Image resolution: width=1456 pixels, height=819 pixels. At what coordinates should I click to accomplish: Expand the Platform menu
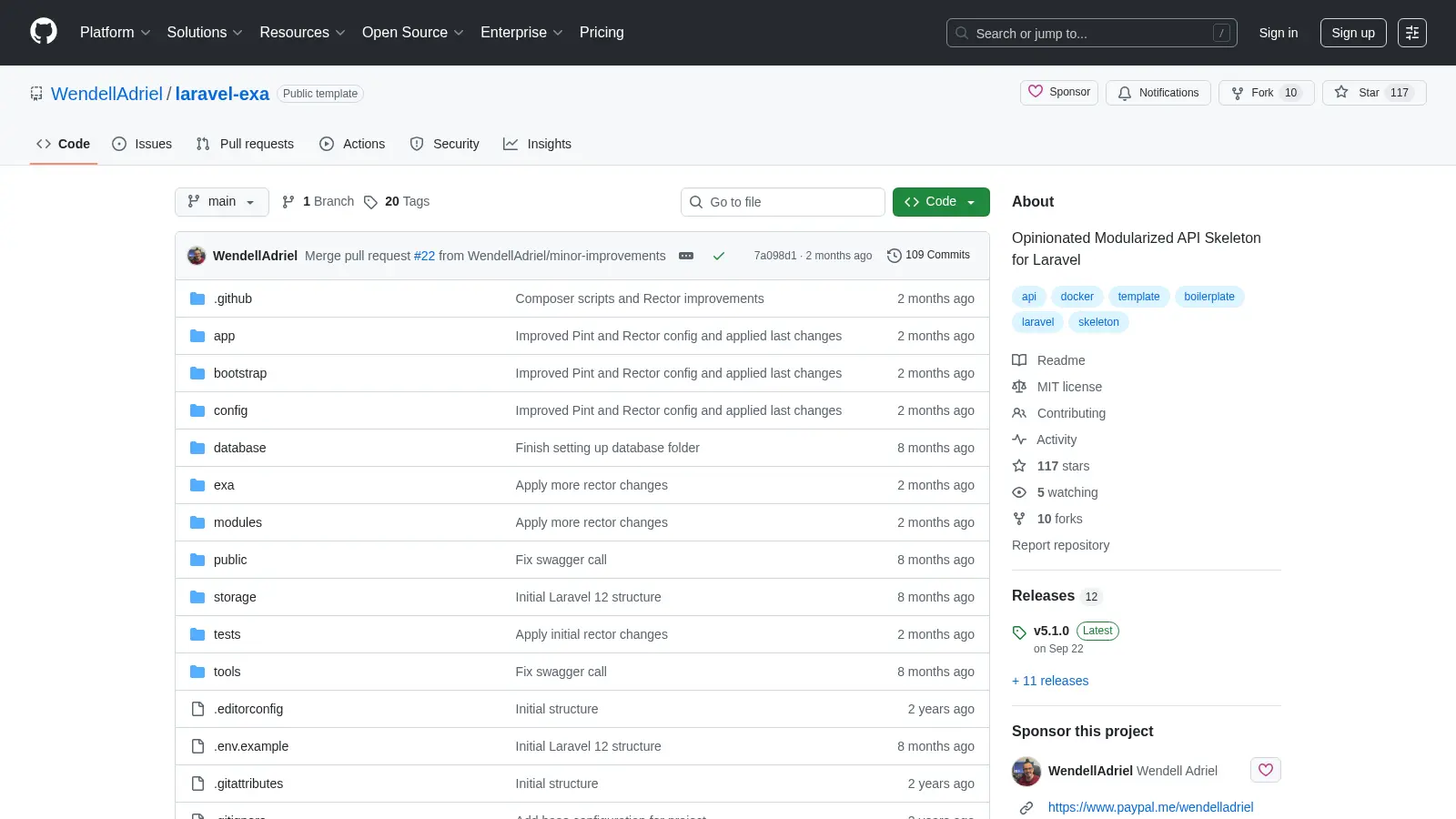[x=116, y=32]
